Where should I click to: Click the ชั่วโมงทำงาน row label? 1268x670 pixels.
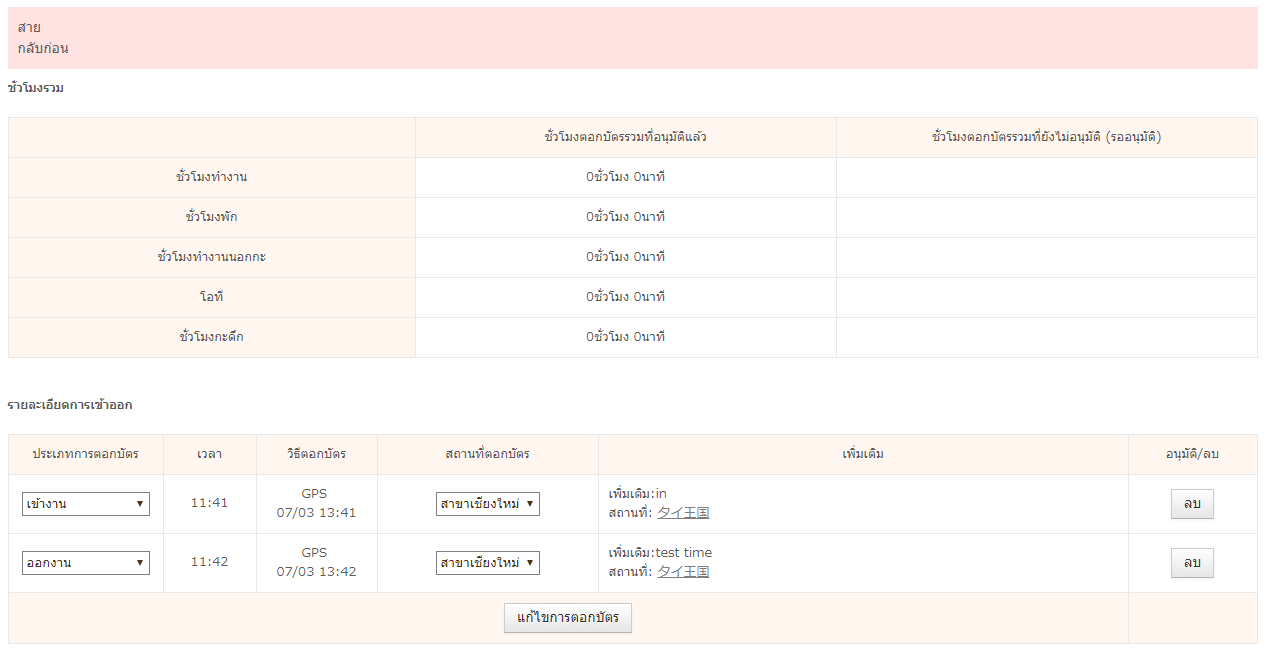(211, 177)
